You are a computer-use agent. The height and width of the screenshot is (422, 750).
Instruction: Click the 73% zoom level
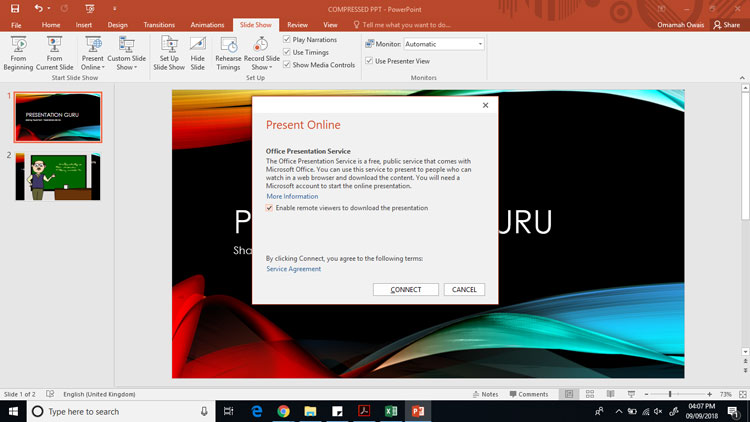click(x=726, y=394)
